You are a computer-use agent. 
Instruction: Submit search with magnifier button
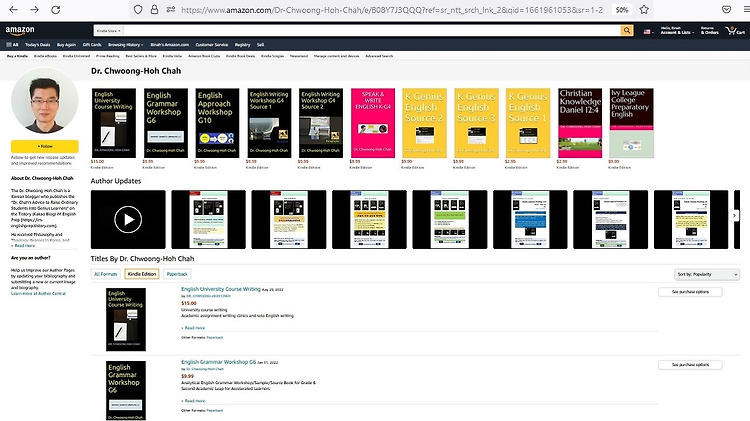627,31
